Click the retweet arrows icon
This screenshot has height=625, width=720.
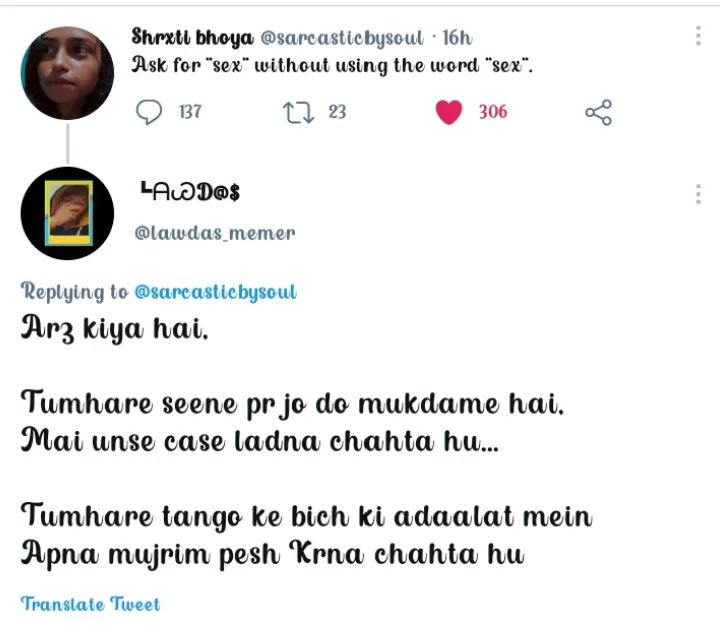(x=299, y=112)
